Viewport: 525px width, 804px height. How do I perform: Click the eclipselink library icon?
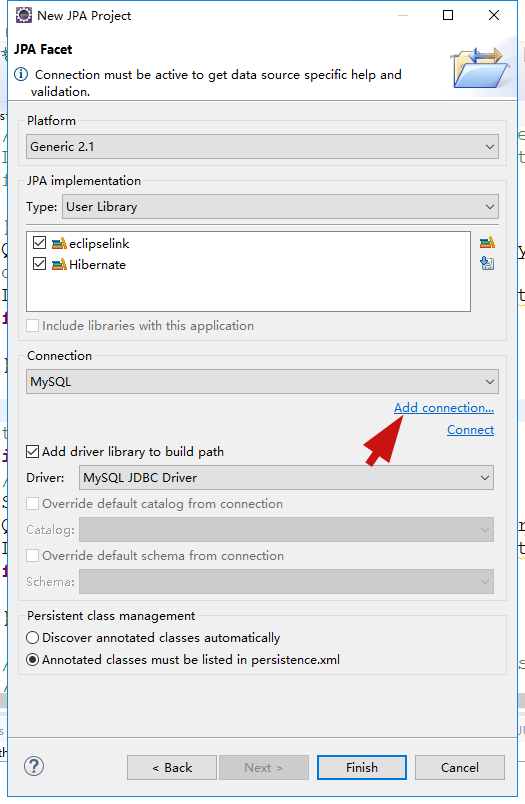click(x=59, y=243)
